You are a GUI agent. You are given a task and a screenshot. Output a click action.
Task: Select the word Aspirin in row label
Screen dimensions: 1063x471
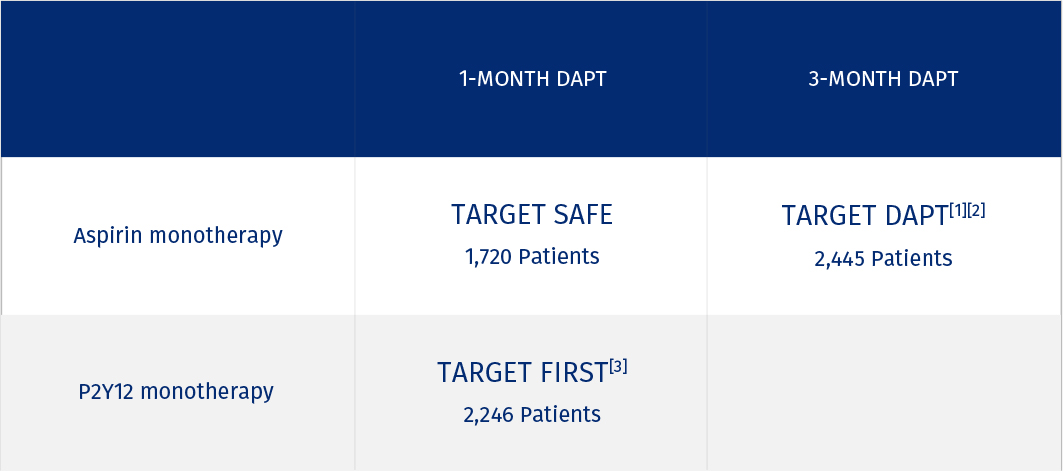tap(107, 236)
